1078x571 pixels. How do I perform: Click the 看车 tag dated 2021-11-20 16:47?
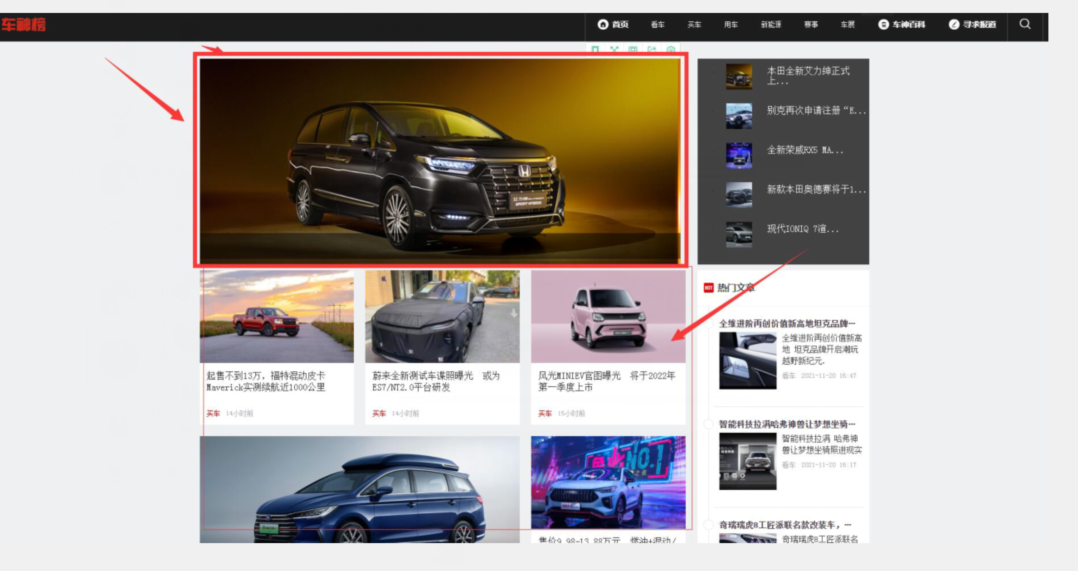789,376
